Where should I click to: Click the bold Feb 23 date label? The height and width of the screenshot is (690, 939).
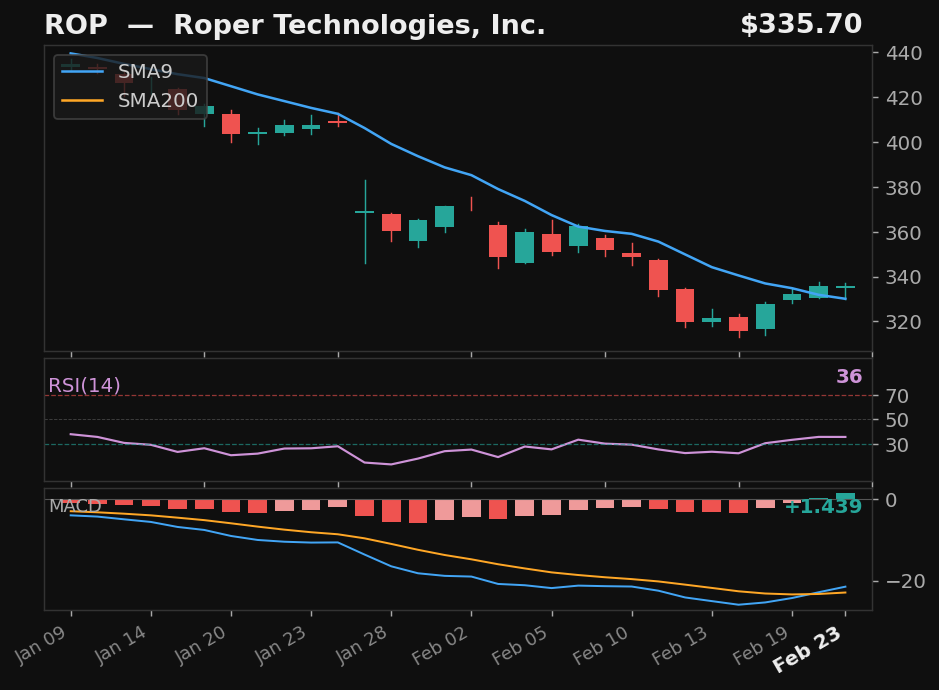807,649
